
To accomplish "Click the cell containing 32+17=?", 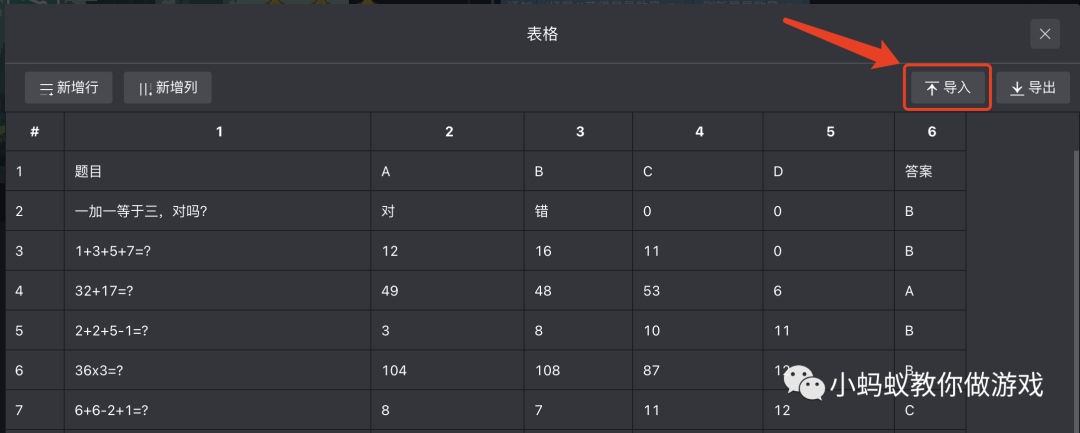I will point(218,291).
